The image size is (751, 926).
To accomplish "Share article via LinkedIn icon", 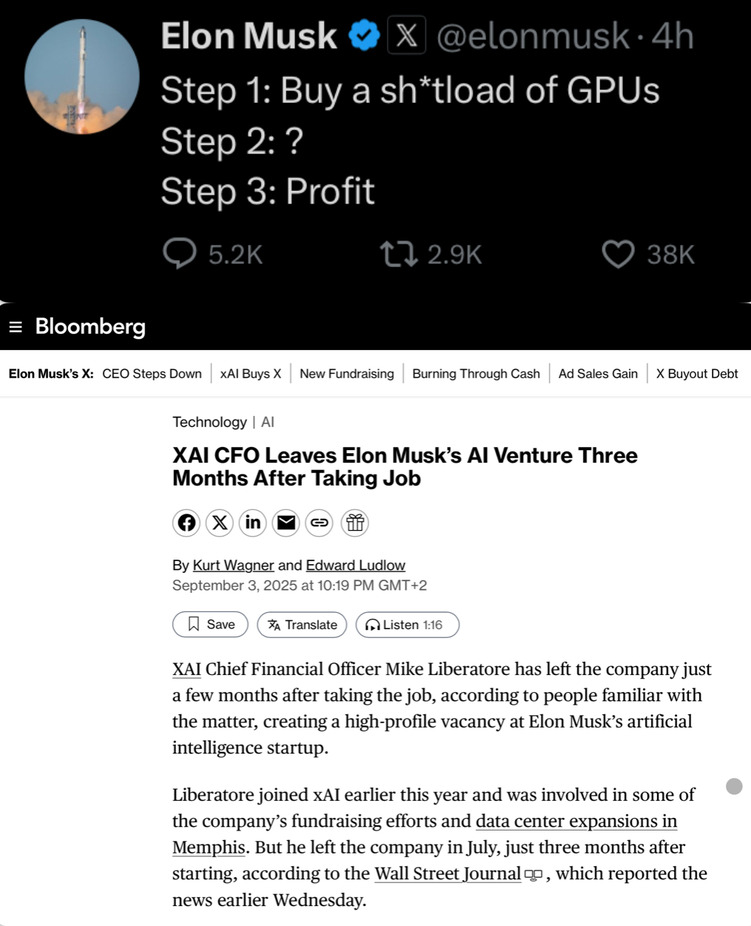I will click(253, 522).
